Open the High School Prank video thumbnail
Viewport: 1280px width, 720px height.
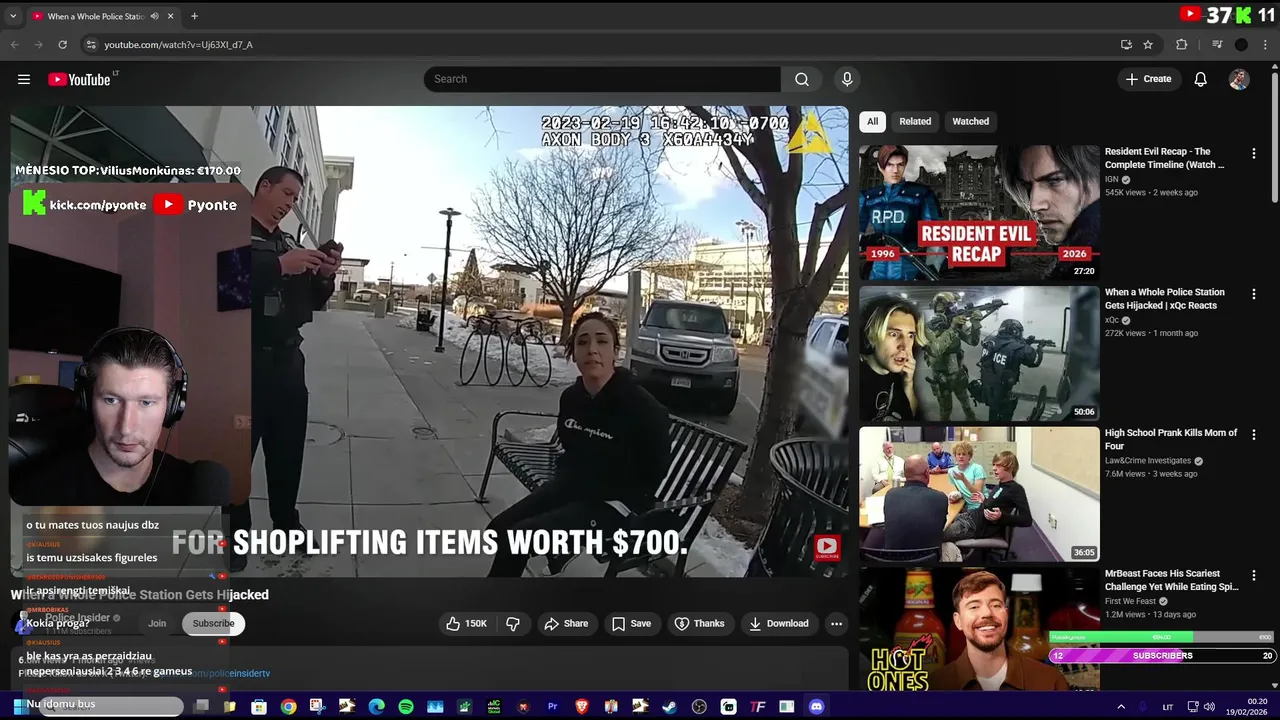(x=979, y=495)
